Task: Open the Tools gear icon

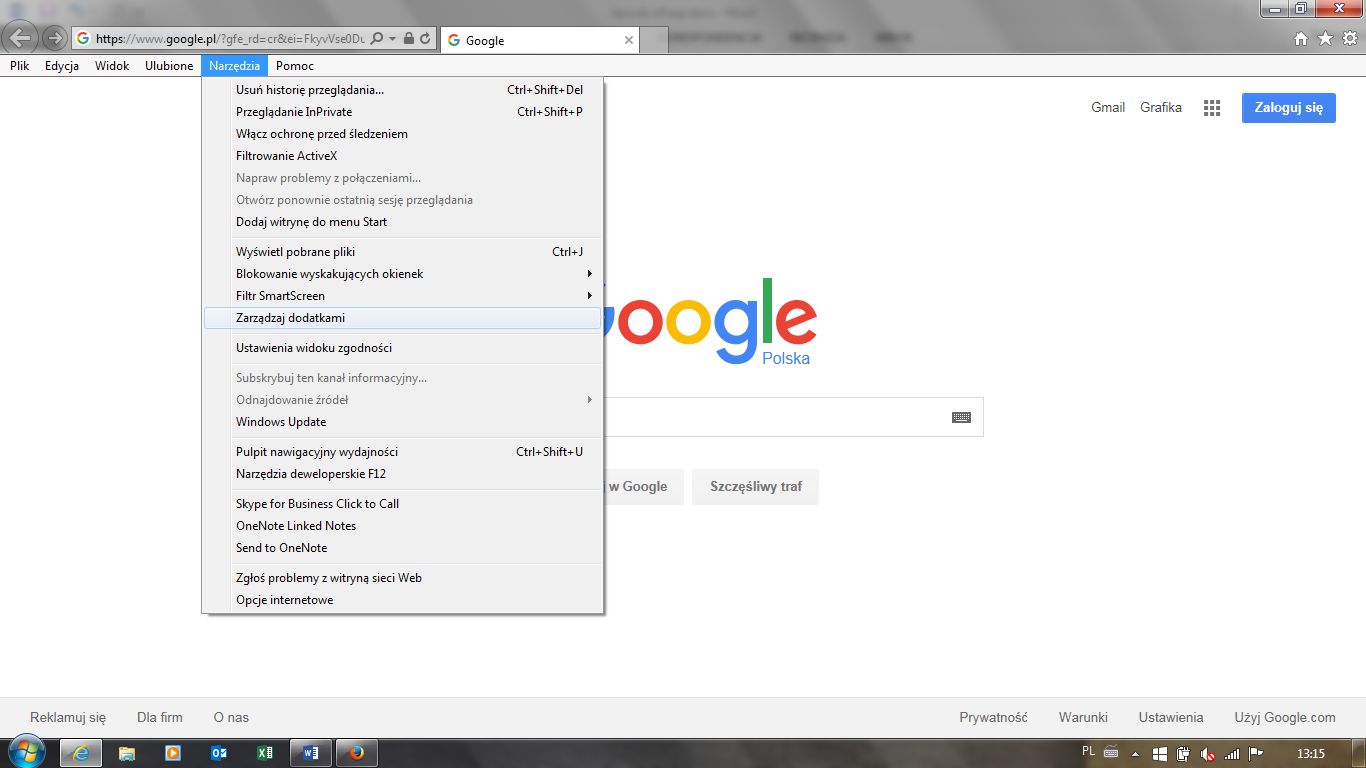Action: click(1349, 39)
